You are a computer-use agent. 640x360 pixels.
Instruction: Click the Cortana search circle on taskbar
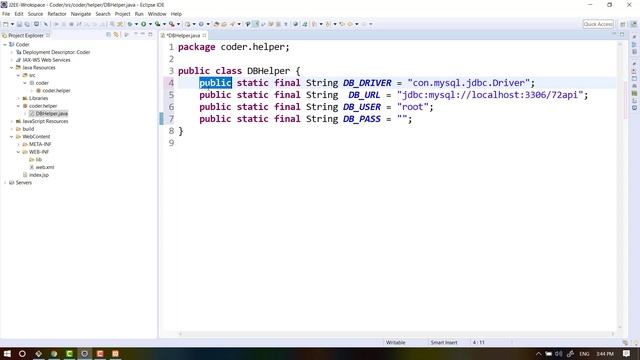pos(22,353)
